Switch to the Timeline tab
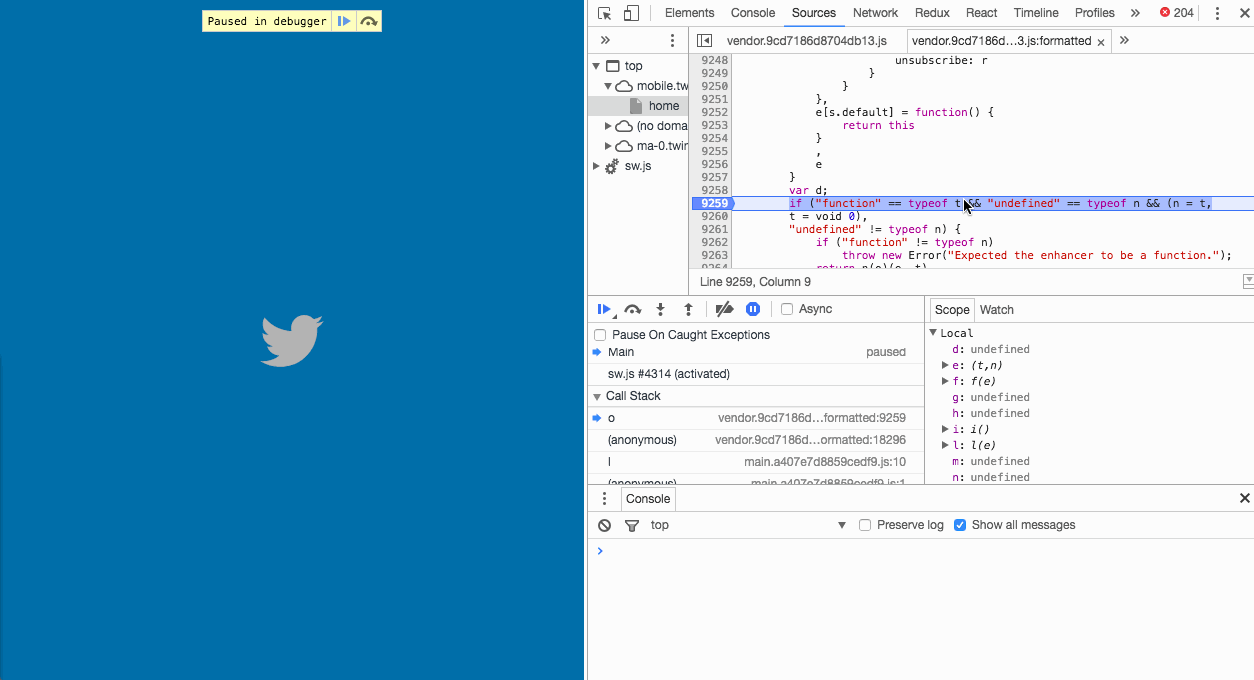 click(x=1036, y=13)
